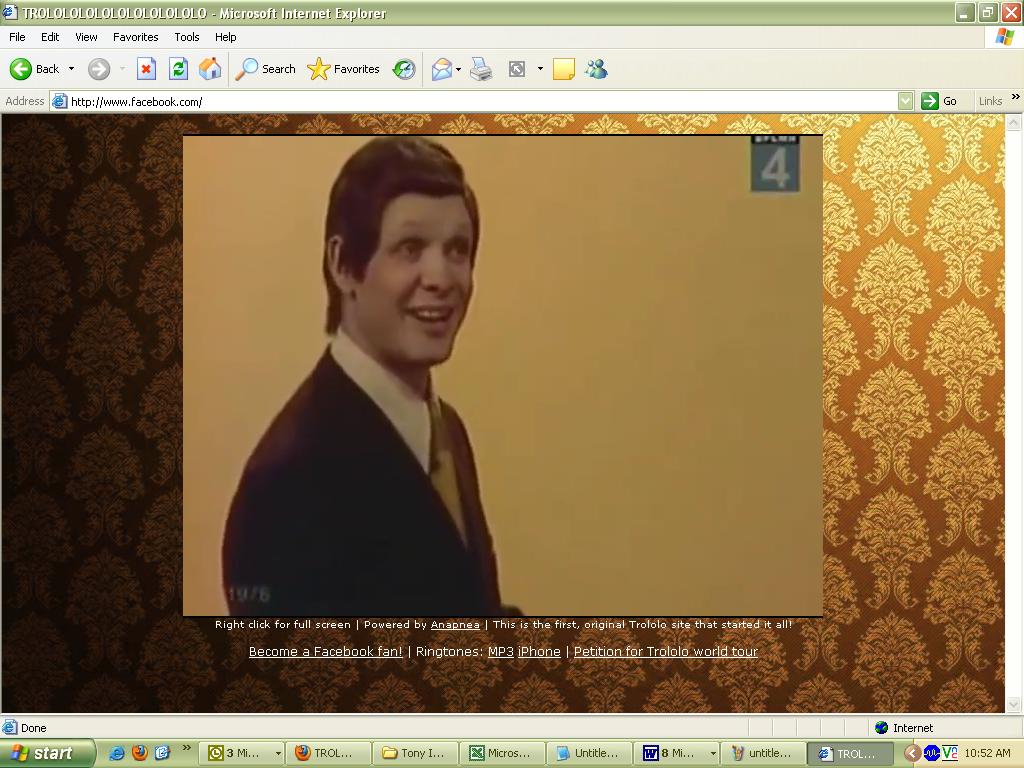This screenshot has width=1024, height=768.
Task: Click the page scrollbar down arrow
Action: (1014, 704)
